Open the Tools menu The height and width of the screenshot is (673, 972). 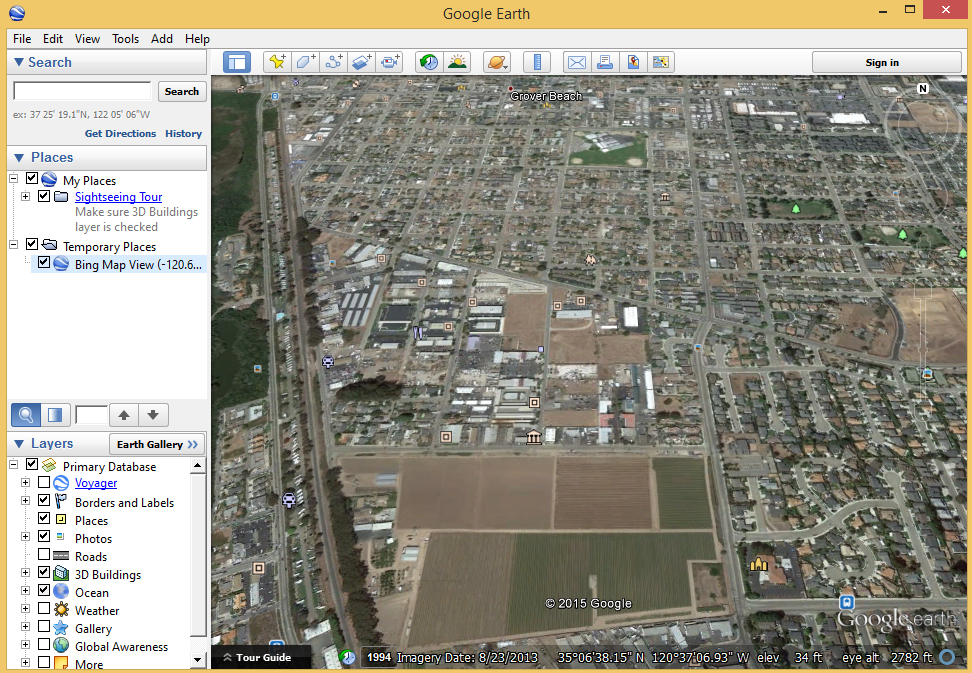[x=125, y=38]
